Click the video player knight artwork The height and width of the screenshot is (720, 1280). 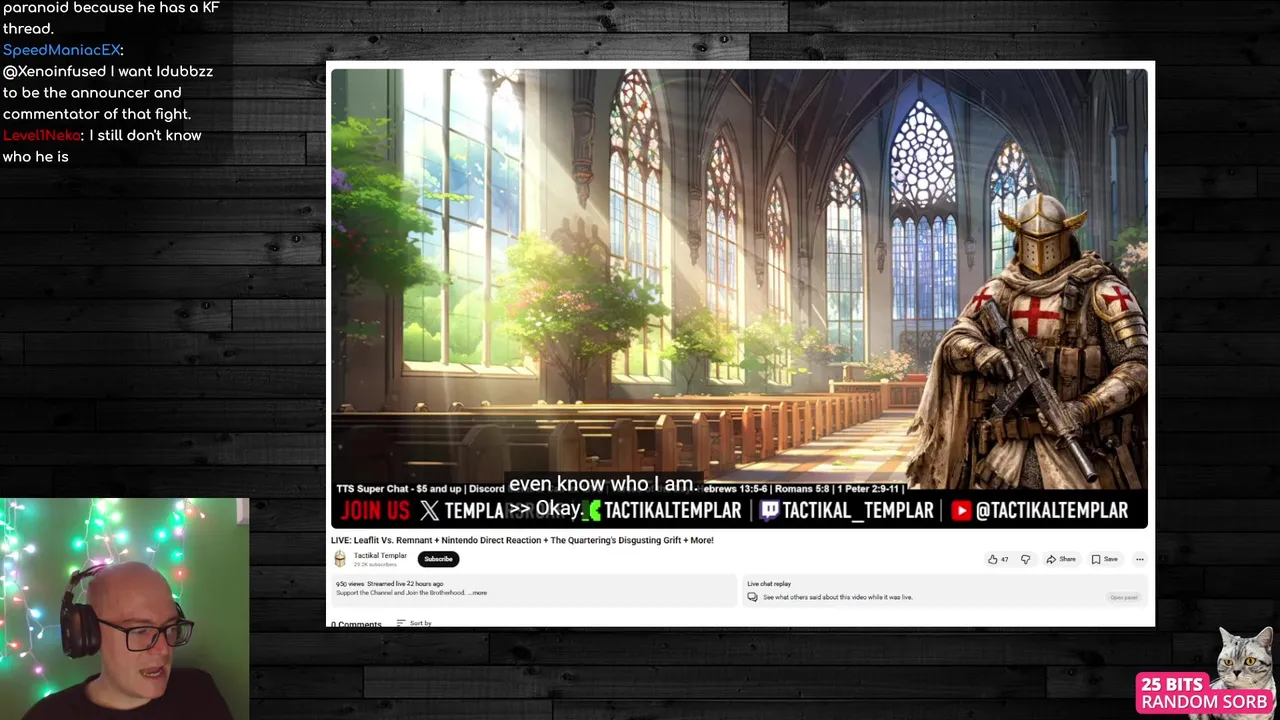pos(1030,340)
